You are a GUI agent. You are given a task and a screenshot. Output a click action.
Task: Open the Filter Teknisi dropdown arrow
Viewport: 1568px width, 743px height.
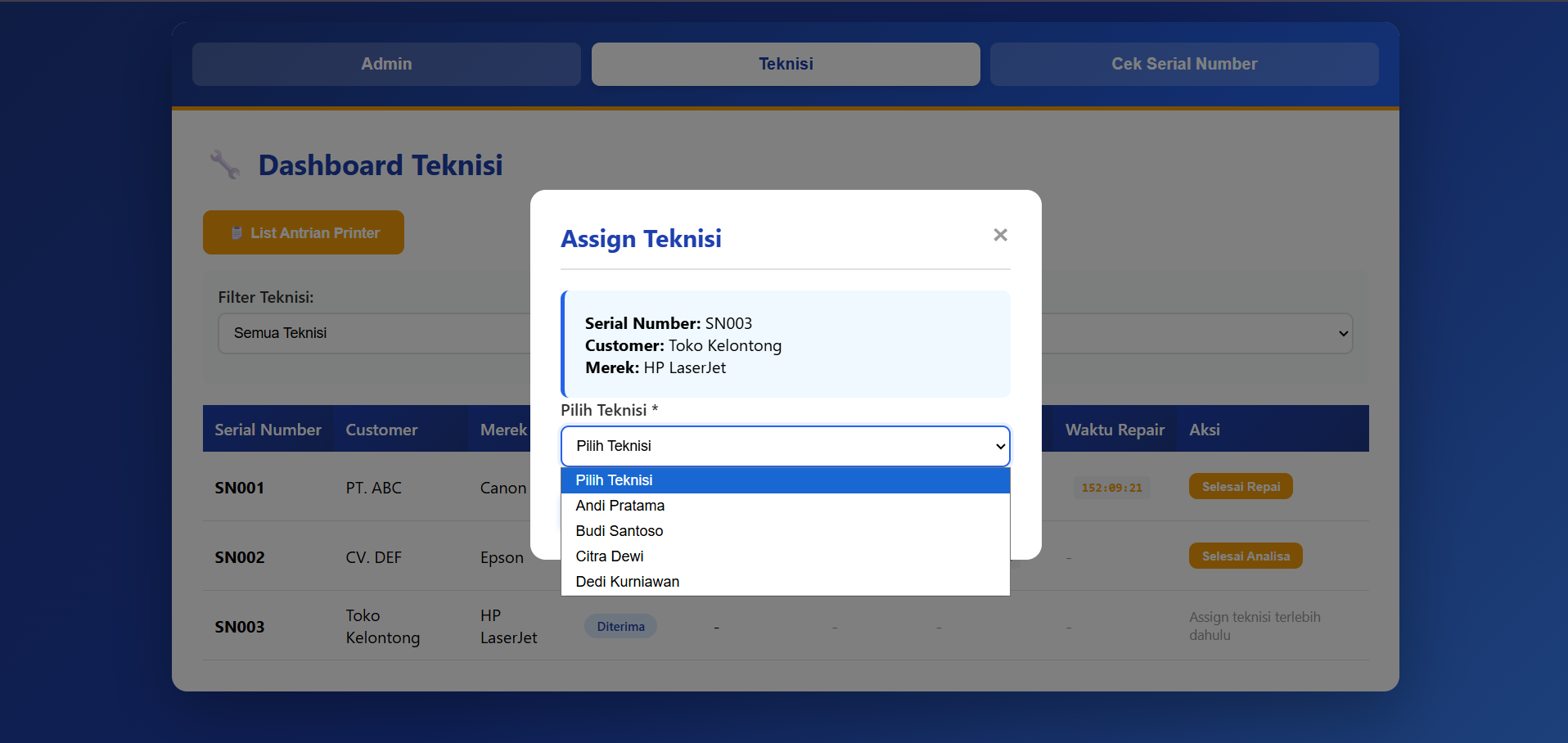tap(1342, 334)
